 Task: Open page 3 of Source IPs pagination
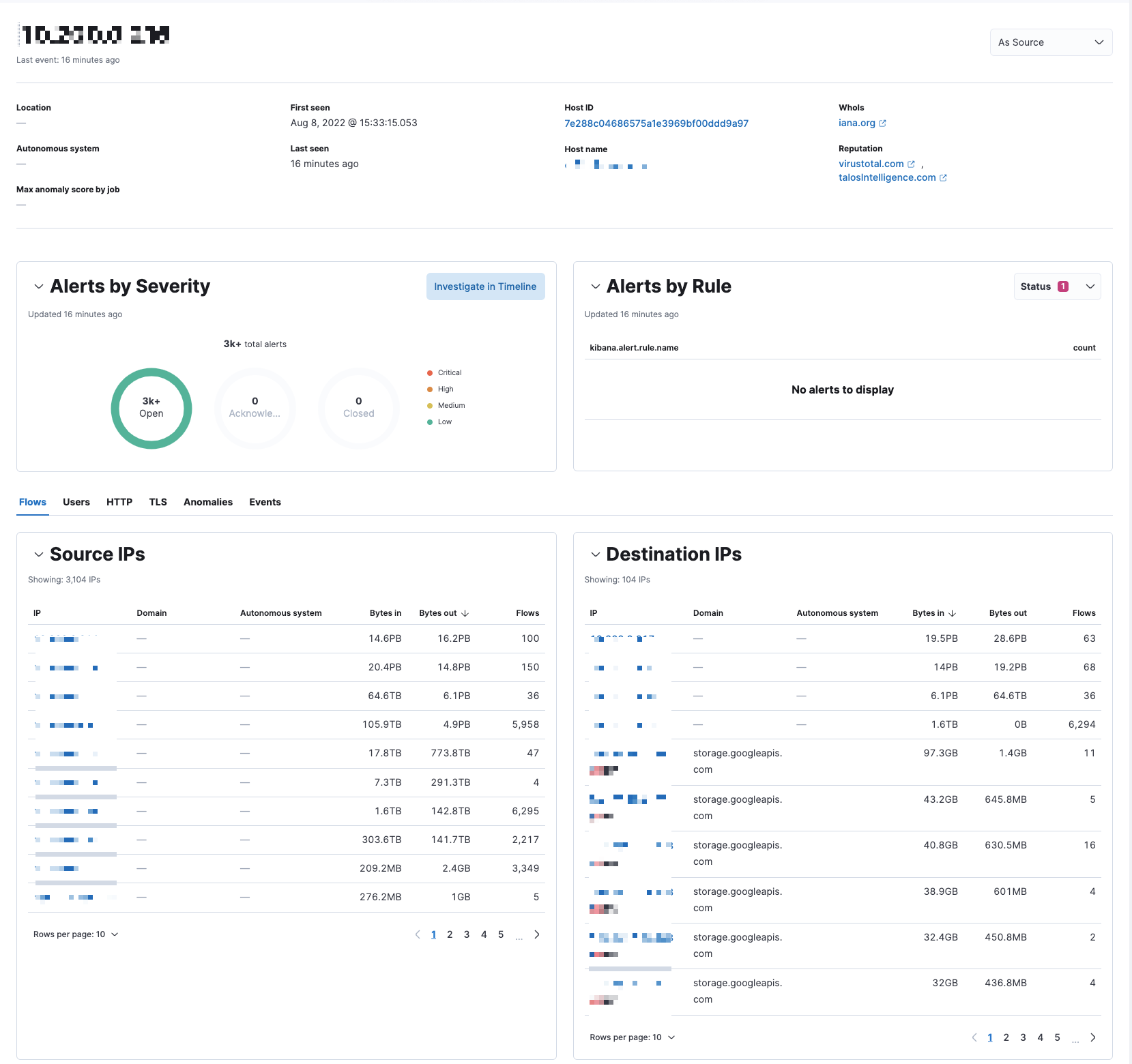click(467, 934)
